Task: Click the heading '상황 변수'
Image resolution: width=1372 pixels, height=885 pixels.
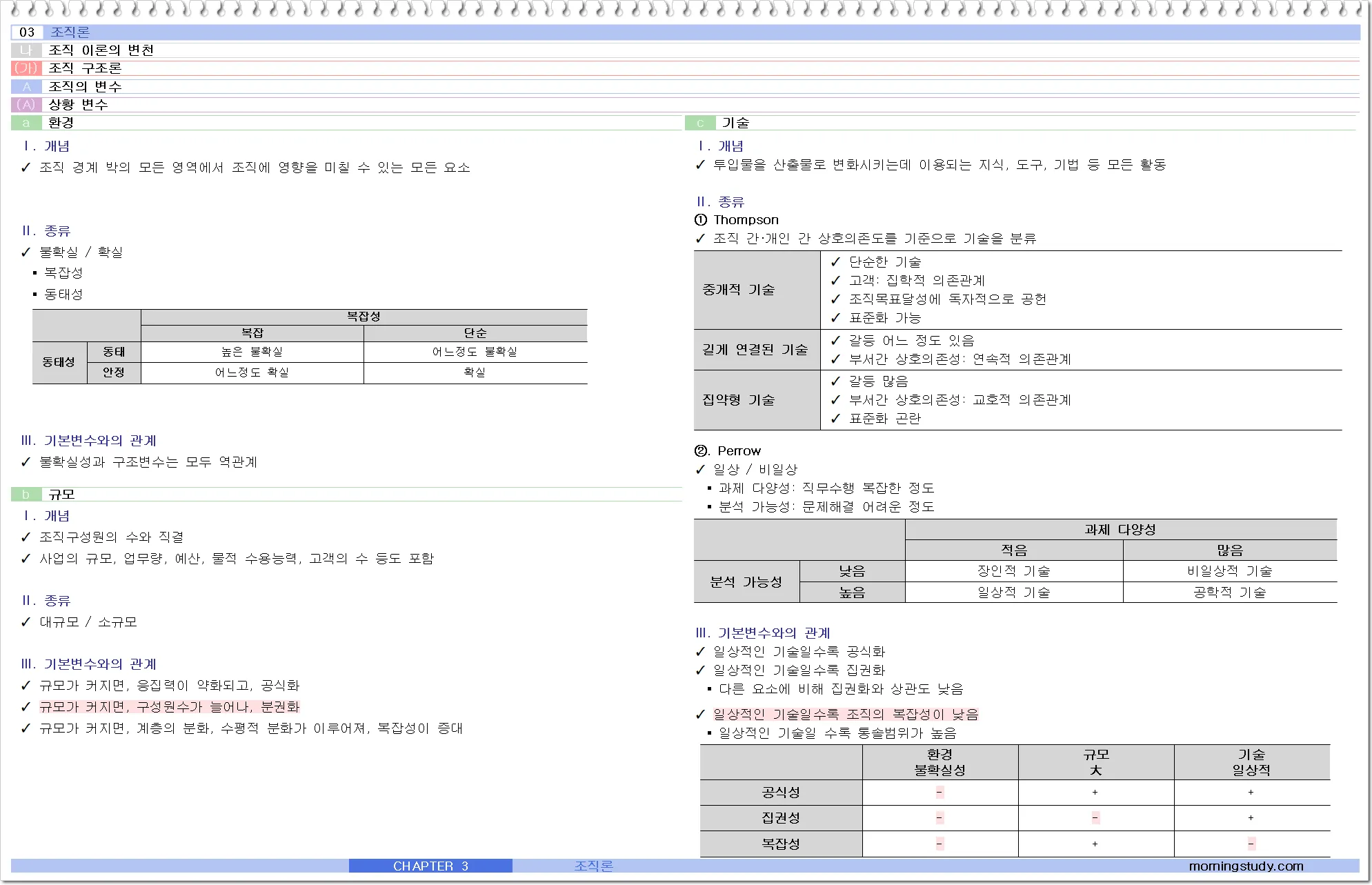Action: [x=78, y=104]
